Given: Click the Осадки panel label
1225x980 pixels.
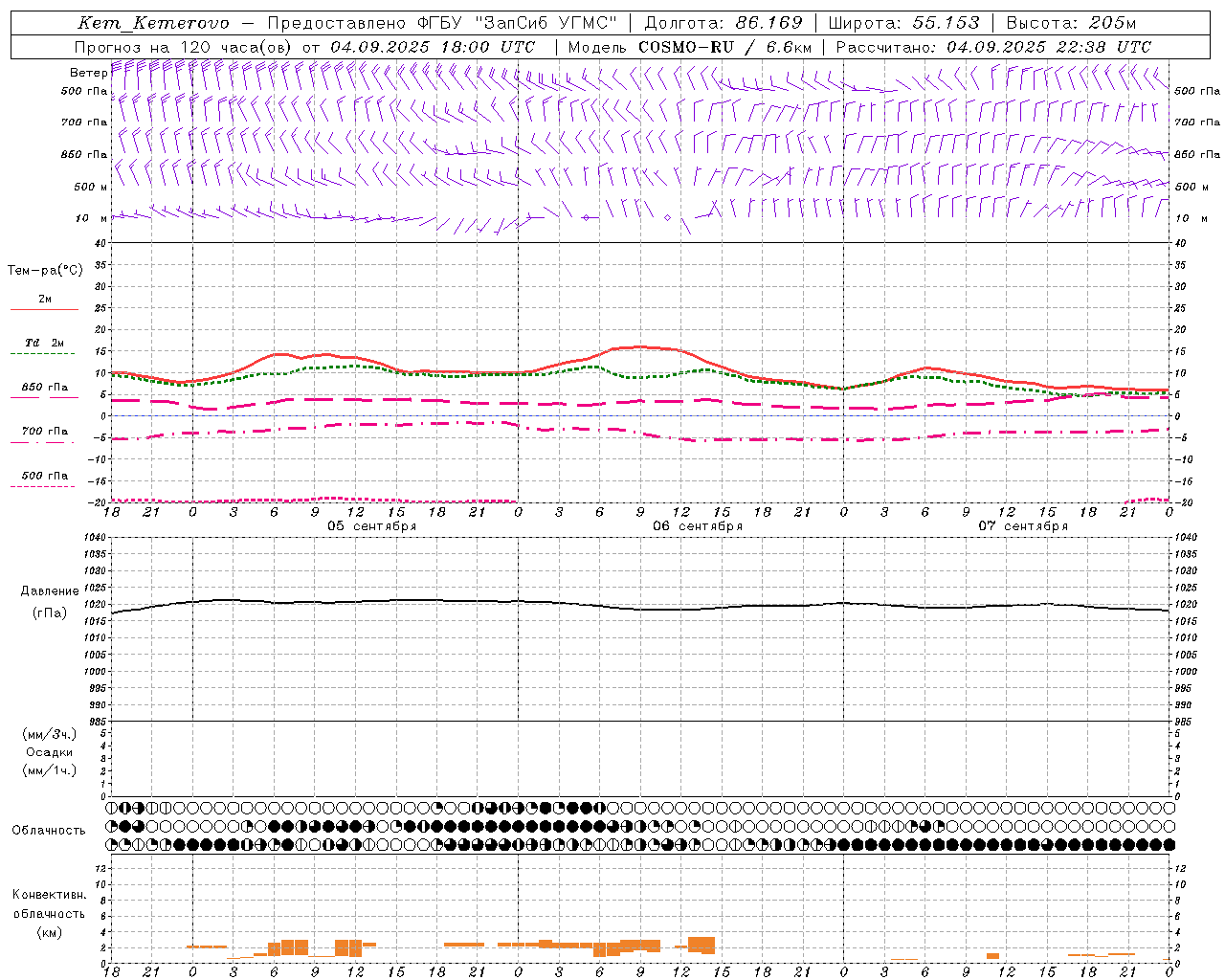Looking at the screenshot, I should pyautogui.click(x=50, y=752).
